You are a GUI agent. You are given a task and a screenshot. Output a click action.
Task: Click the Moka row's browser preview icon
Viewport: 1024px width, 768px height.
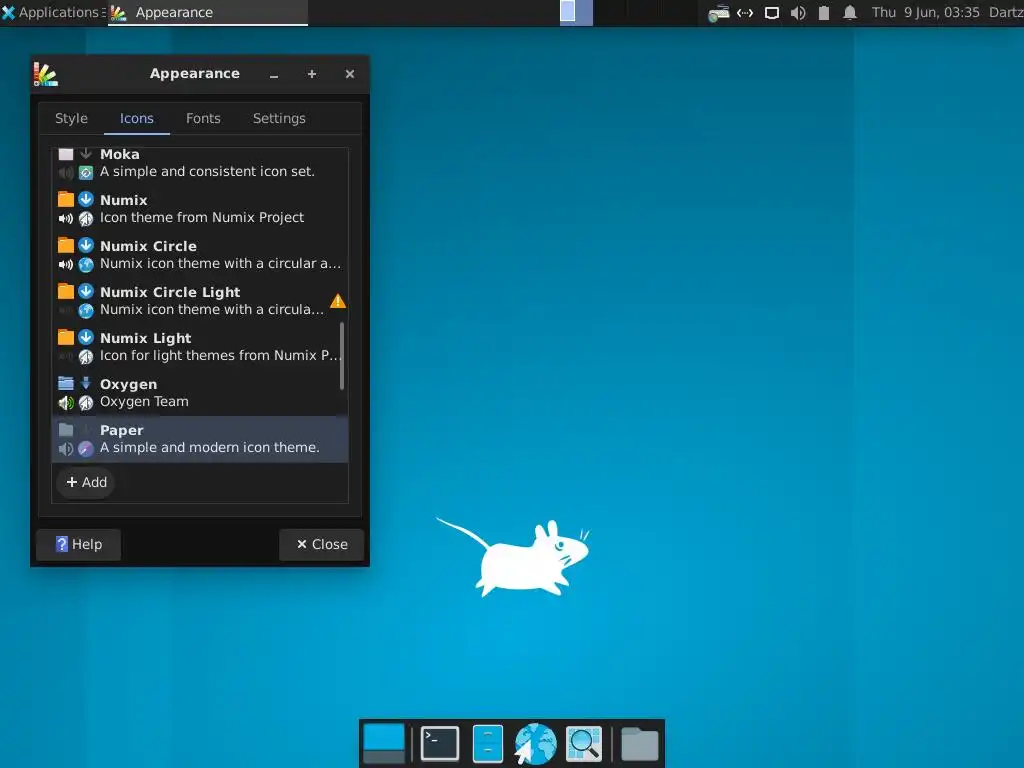[x=86, y=172]
